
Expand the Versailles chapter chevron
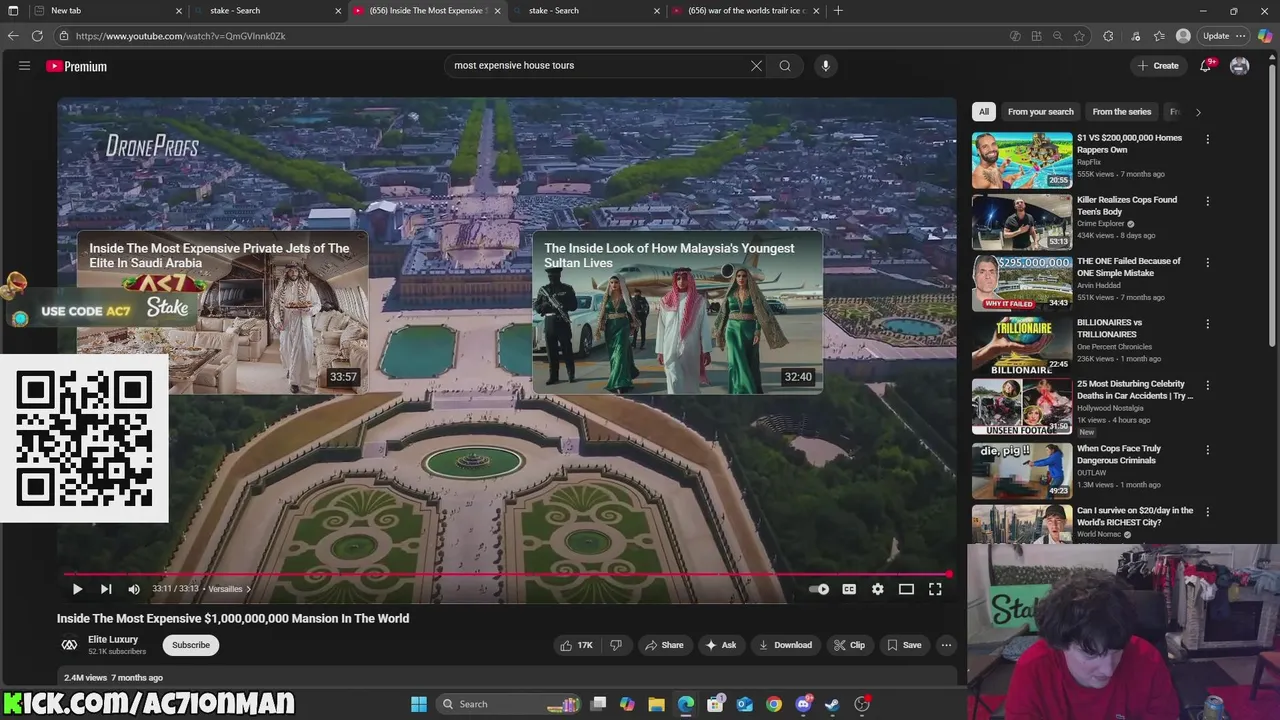coord(248,589)
